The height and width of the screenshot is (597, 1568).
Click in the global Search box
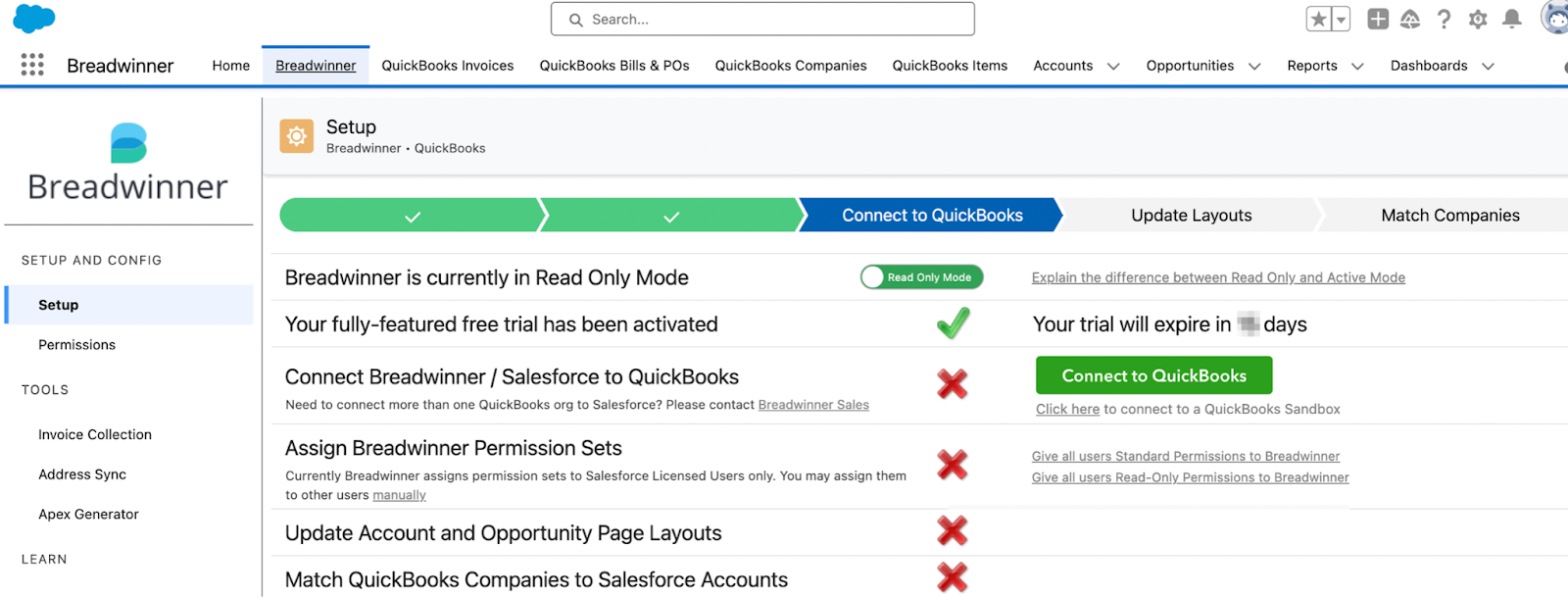coord(762,19)
